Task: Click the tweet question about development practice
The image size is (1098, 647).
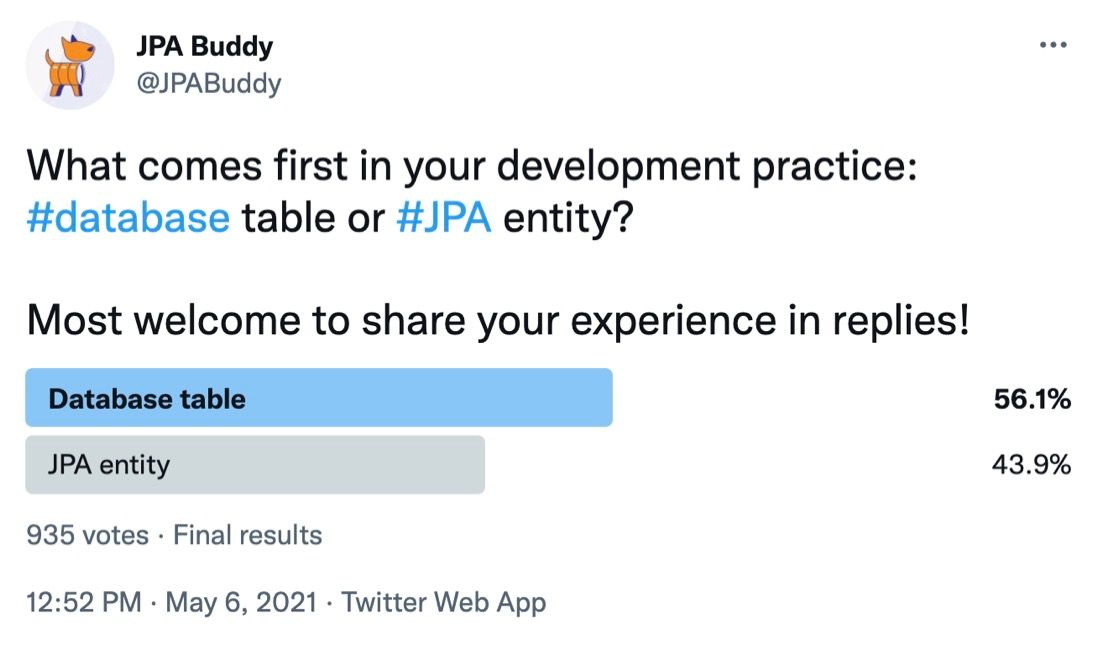Action: tap(471, 192)
